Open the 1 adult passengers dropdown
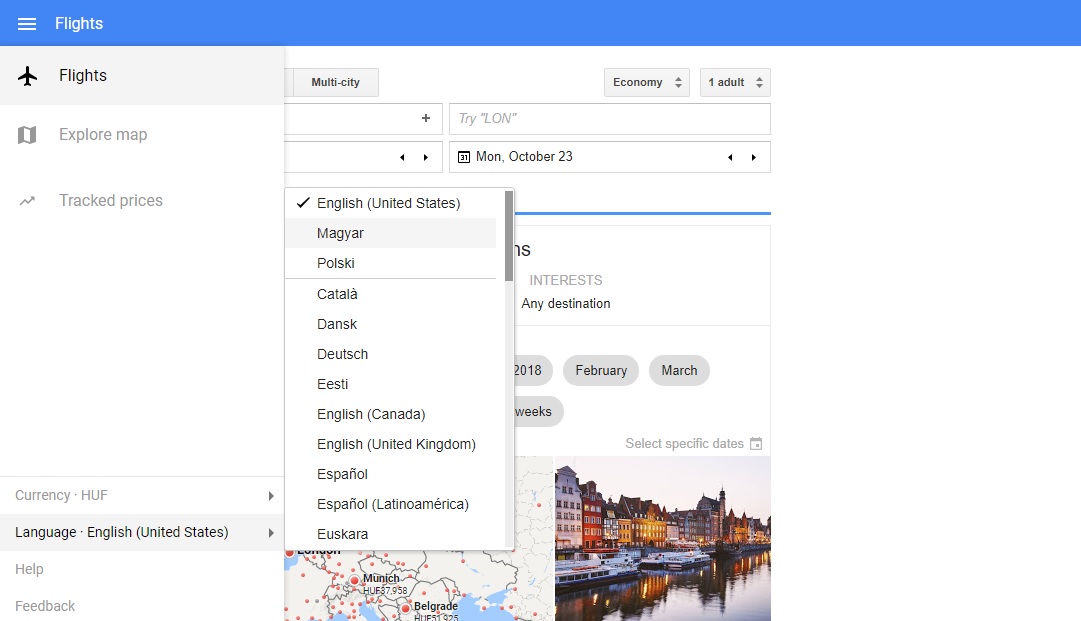Viewport: 1081px width, 621px height. [735, 82]
